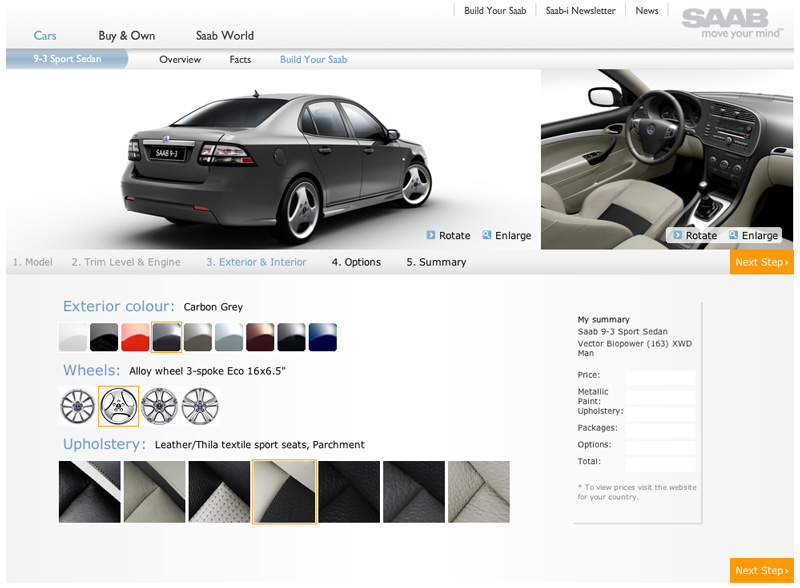
Task: Click the interior dashboard image
Action: point(667,159)
